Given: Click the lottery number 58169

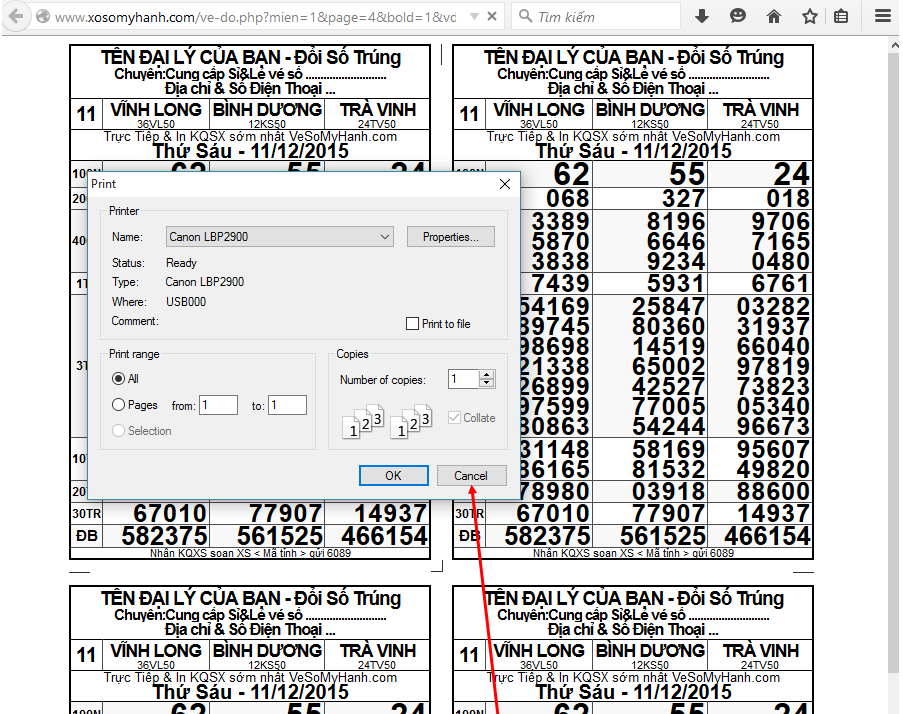Looking at the screenshot, I should (x=669, y=449).
